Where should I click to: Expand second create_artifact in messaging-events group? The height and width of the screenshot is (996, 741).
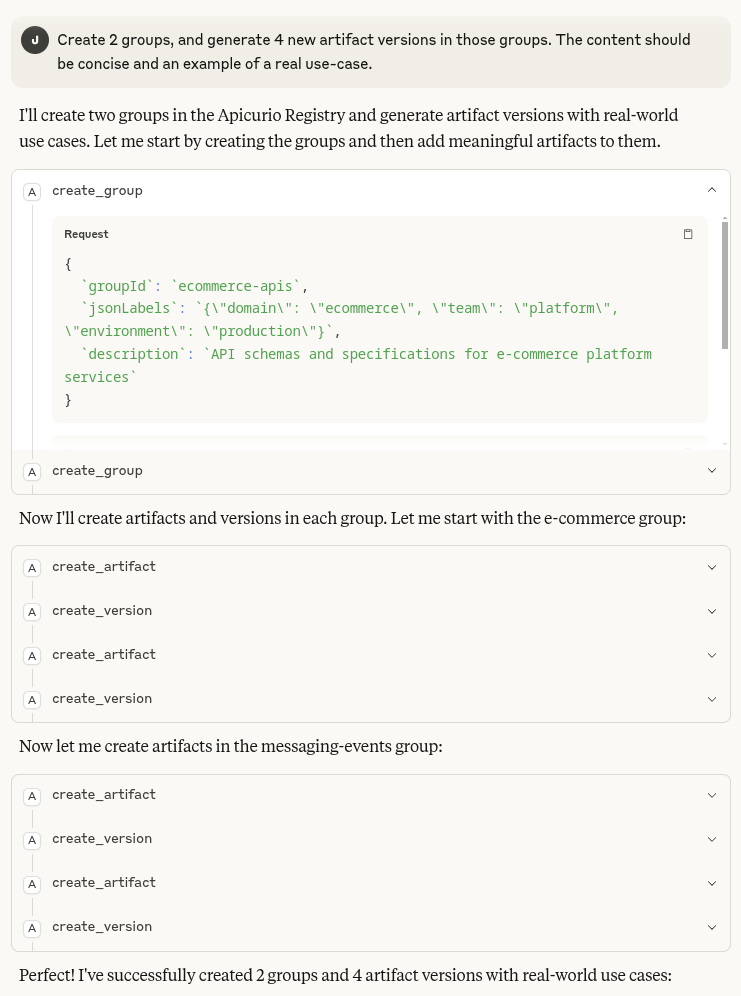click(712, 883)
